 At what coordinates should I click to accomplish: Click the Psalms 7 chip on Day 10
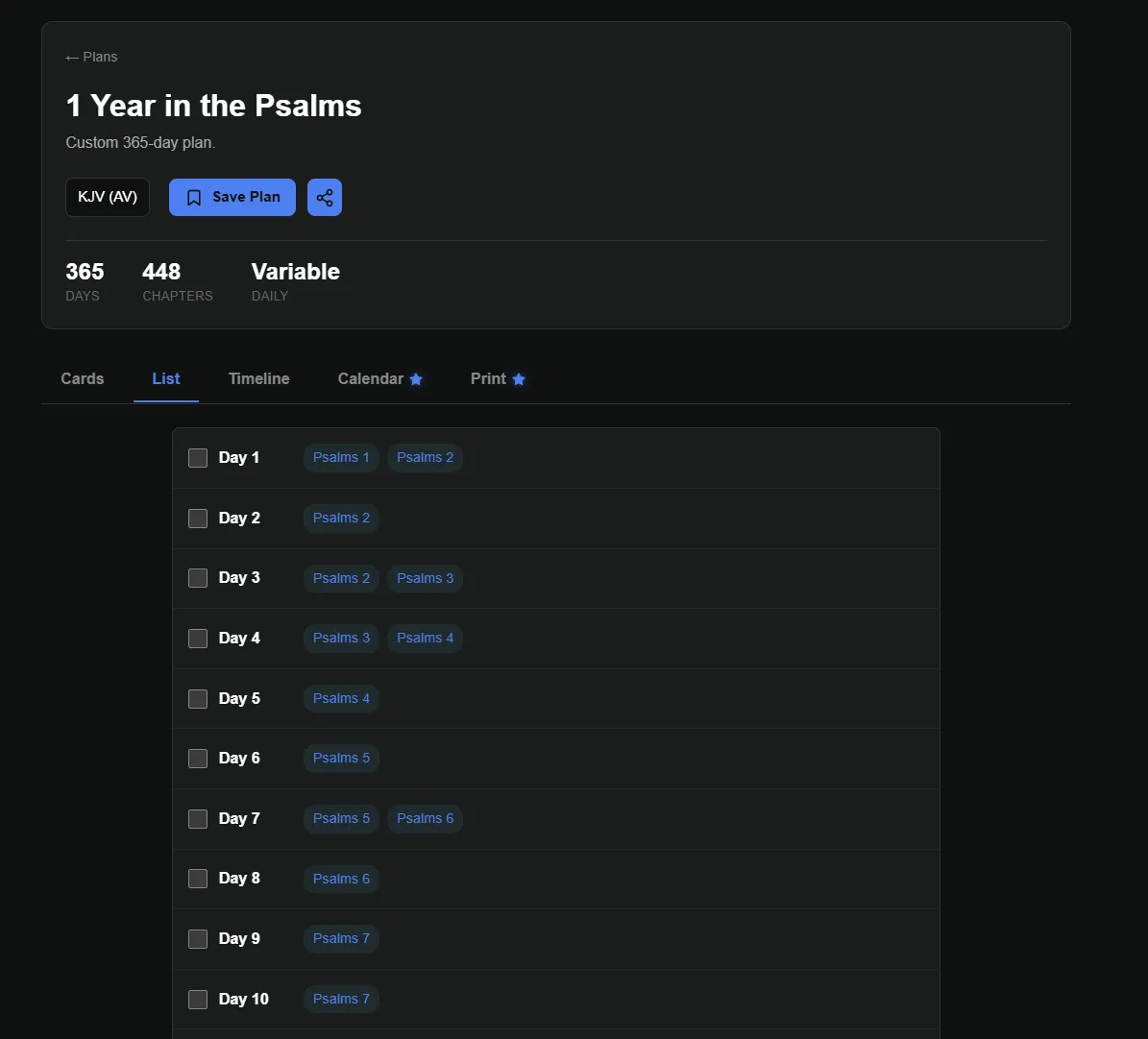[341, 999]
